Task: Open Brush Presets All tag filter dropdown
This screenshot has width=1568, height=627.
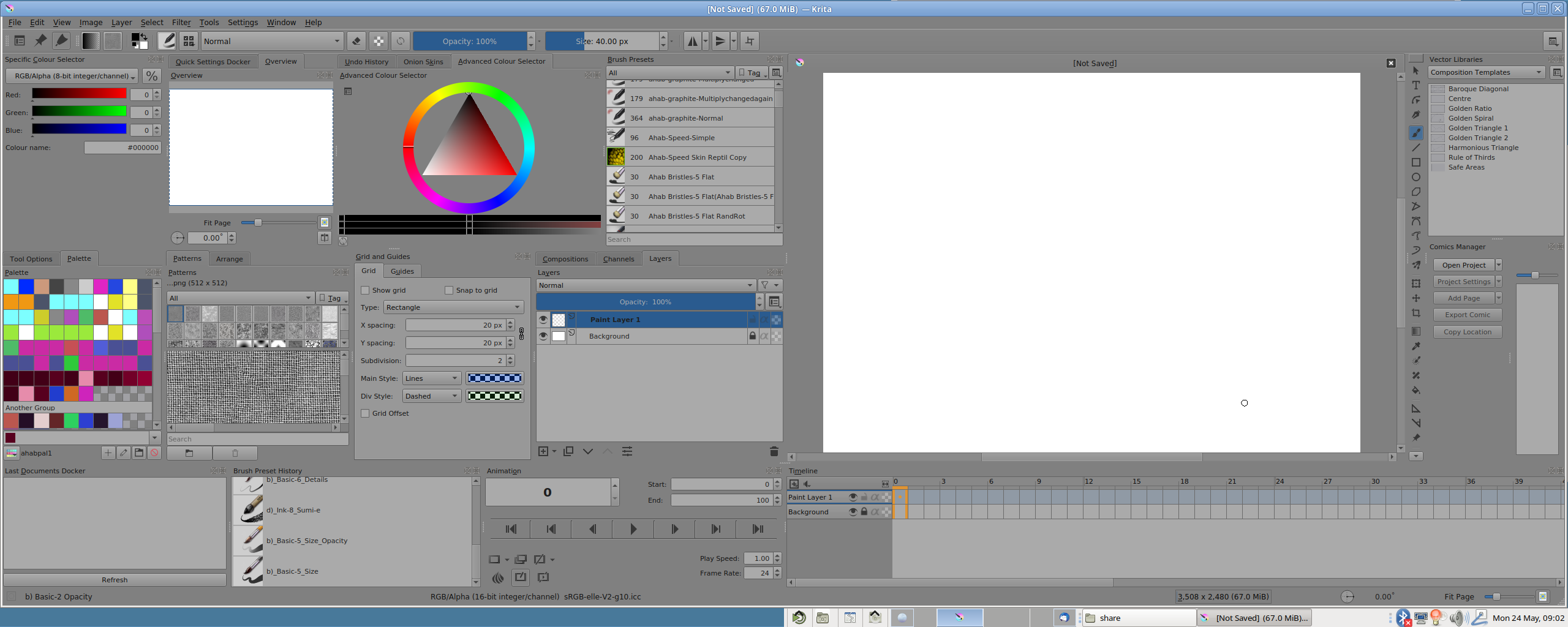Action: [670, 73]
